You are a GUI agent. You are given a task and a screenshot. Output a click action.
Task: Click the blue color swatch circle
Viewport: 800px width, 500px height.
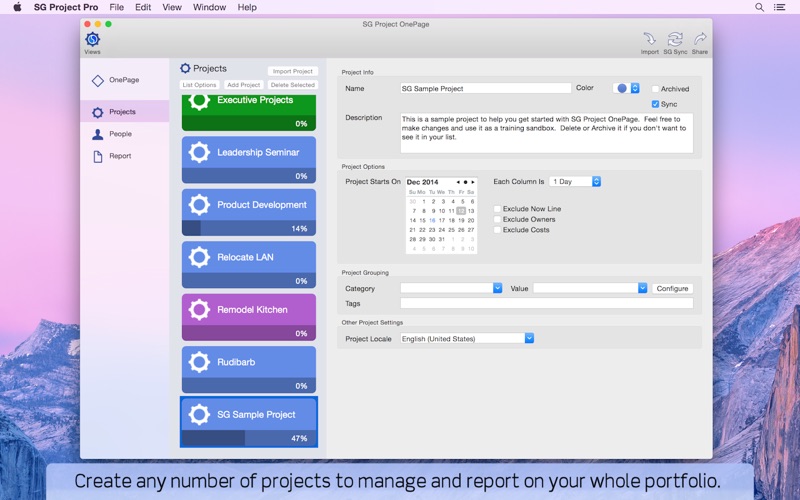pyautogui.click(x=622, y=88)
